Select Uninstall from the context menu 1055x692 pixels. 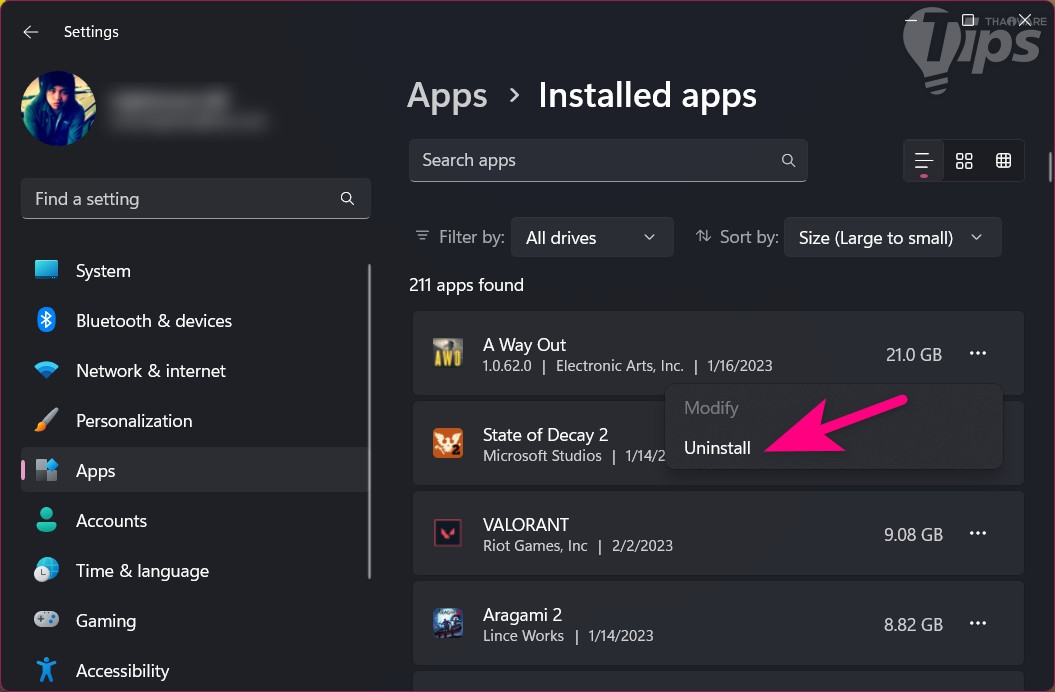717,448
